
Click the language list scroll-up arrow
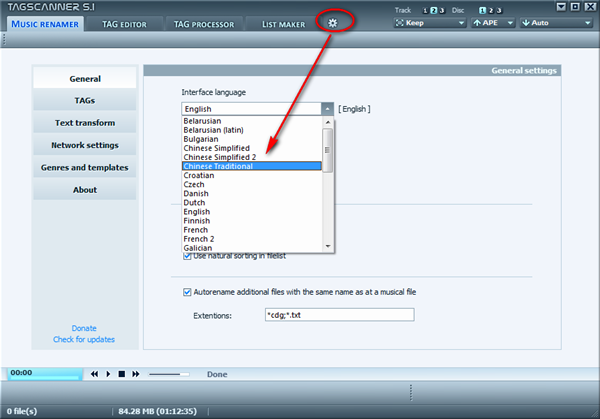pos(328,122)
